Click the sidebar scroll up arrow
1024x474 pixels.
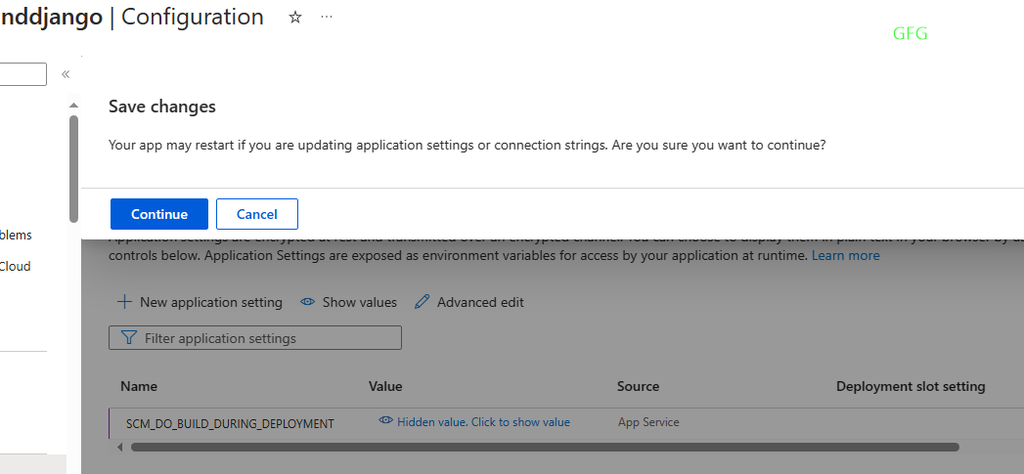click(x=73, y=105)
